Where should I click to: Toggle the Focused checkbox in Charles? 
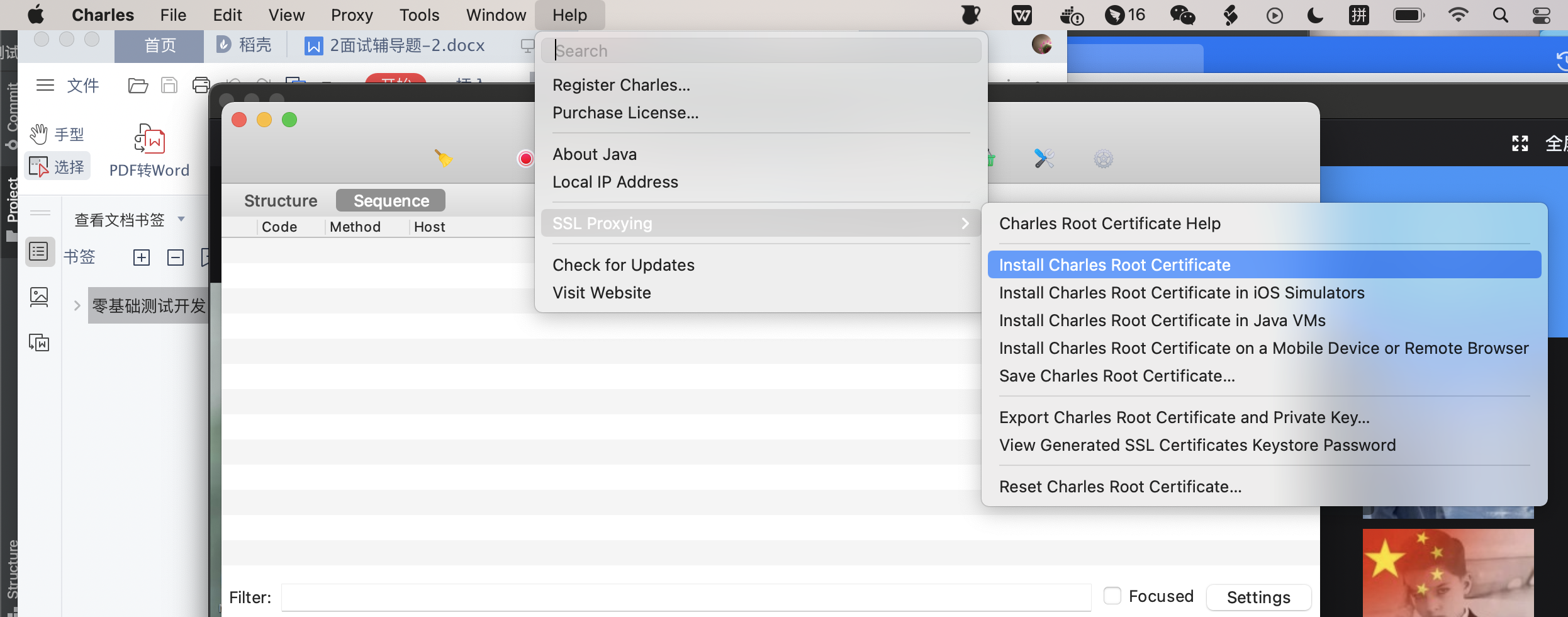coord(1112,596)
